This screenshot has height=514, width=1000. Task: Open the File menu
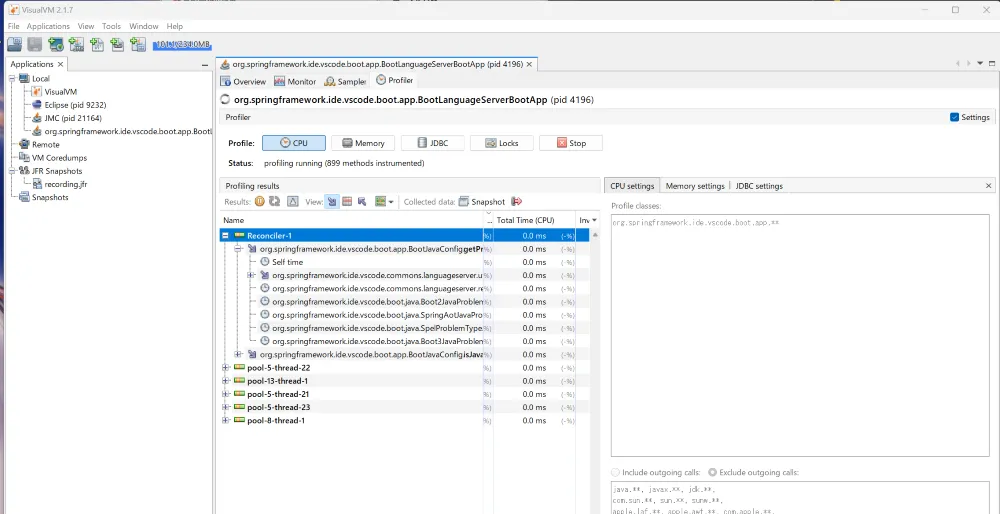click(13, 26)
